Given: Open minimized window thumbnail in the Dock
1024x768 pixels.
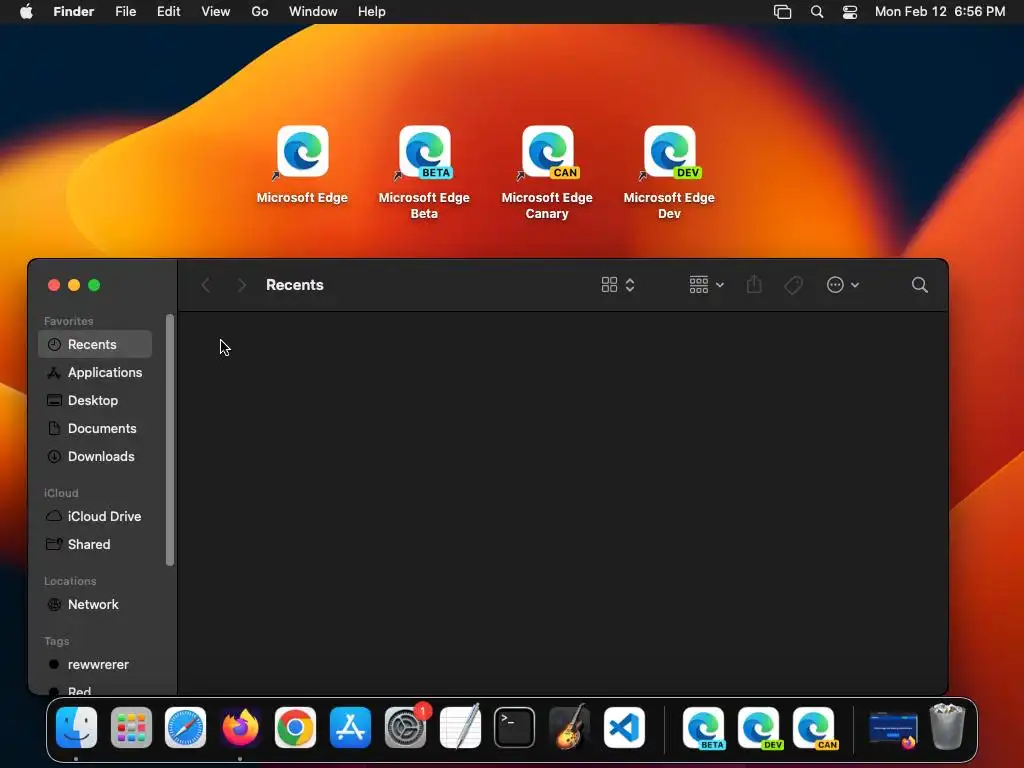Looking at the screenshot, I should point(893,729).
